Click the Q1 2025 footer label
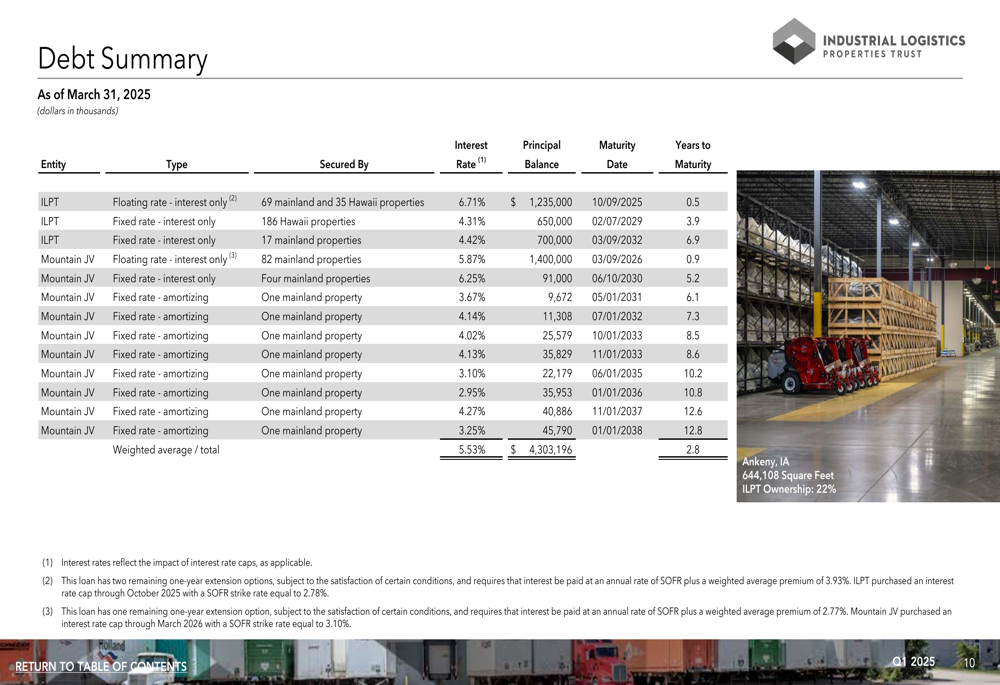The width and height of the screenshot is (1000, 685). 913,661
